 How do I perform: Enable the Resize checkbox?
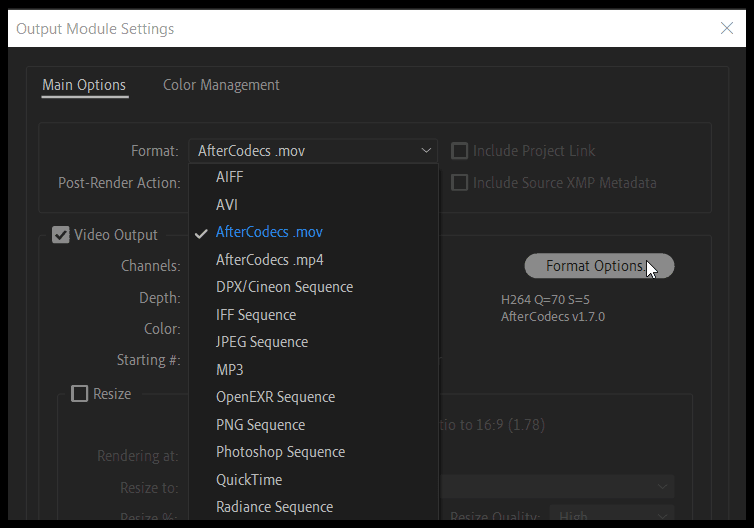click(x=79, y=394)
